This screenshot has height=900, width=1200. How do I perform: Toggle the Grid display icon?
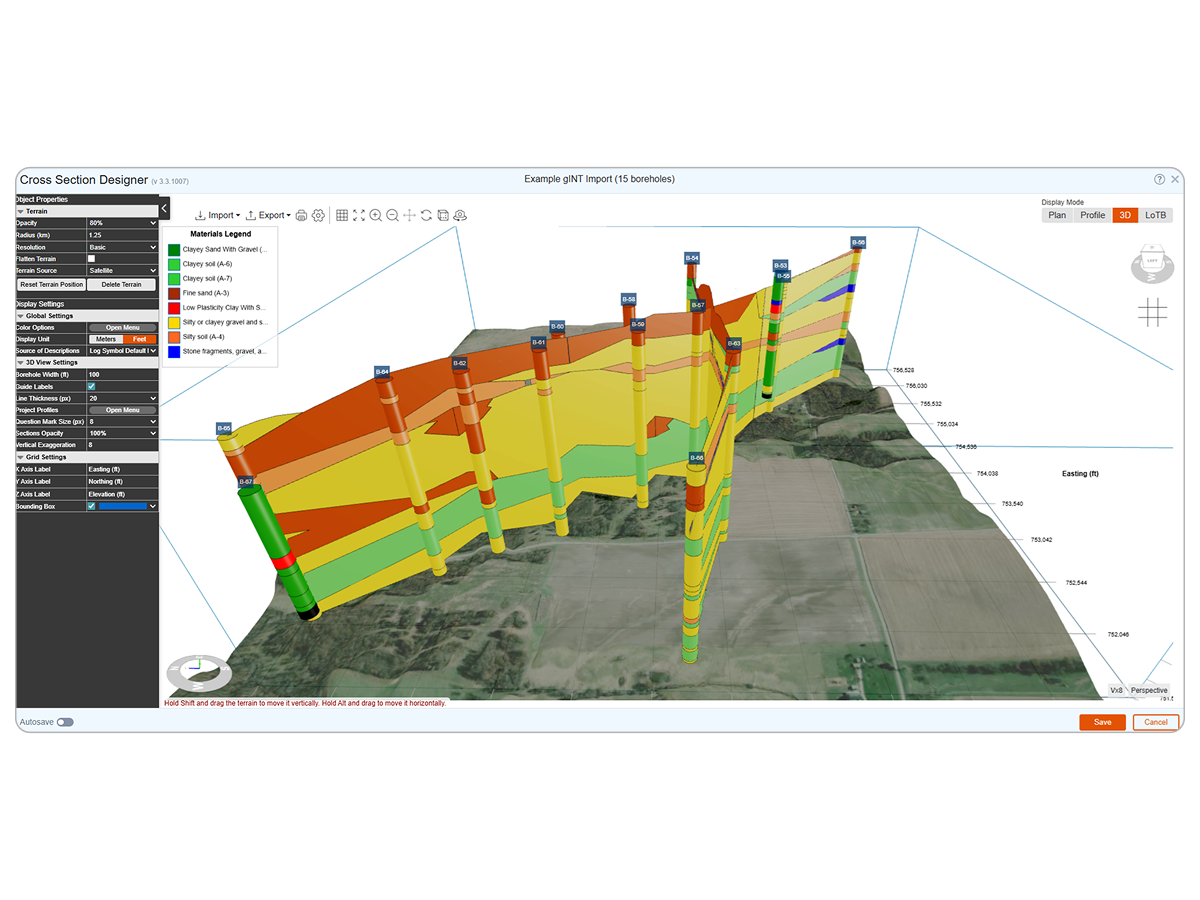341,215
